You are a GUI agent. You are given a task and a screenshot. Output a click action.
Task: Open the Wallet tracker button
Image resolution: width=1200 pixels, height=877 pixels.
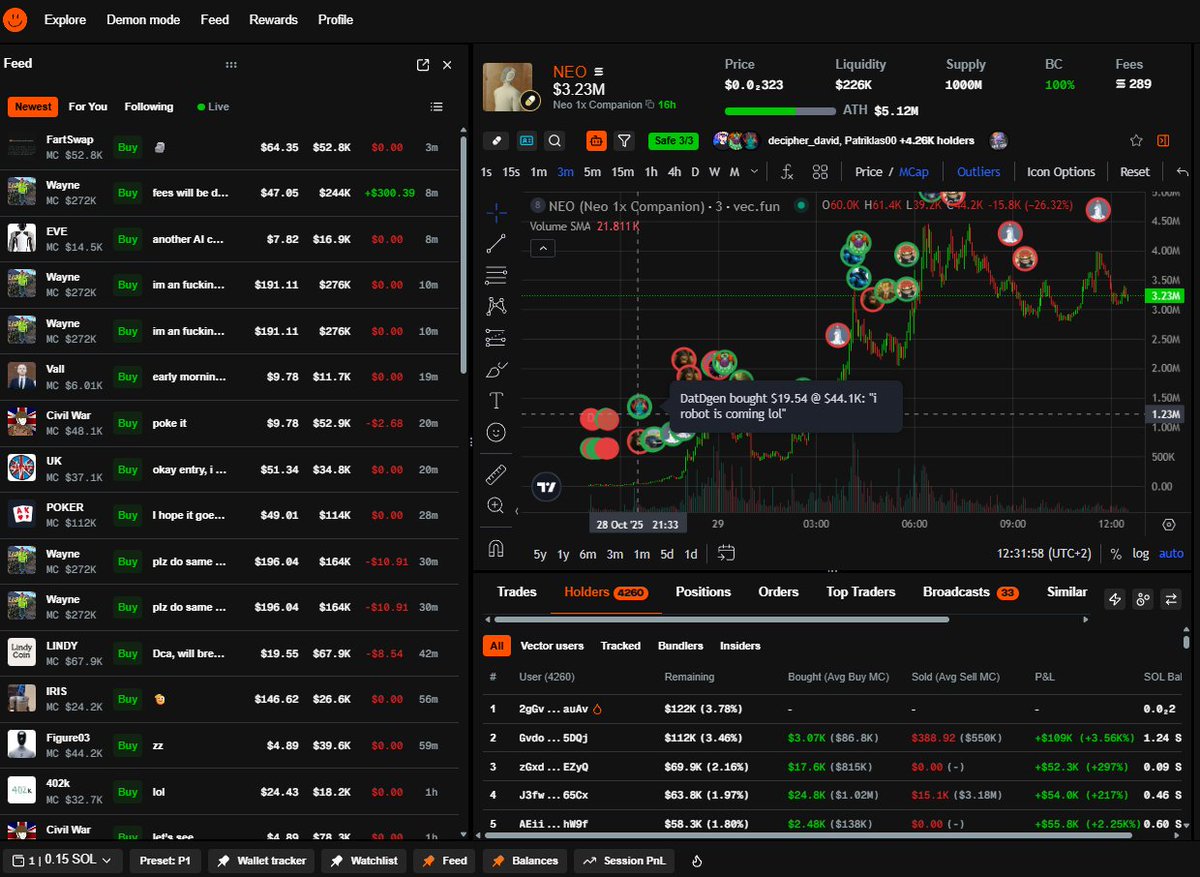coord(261,860)
